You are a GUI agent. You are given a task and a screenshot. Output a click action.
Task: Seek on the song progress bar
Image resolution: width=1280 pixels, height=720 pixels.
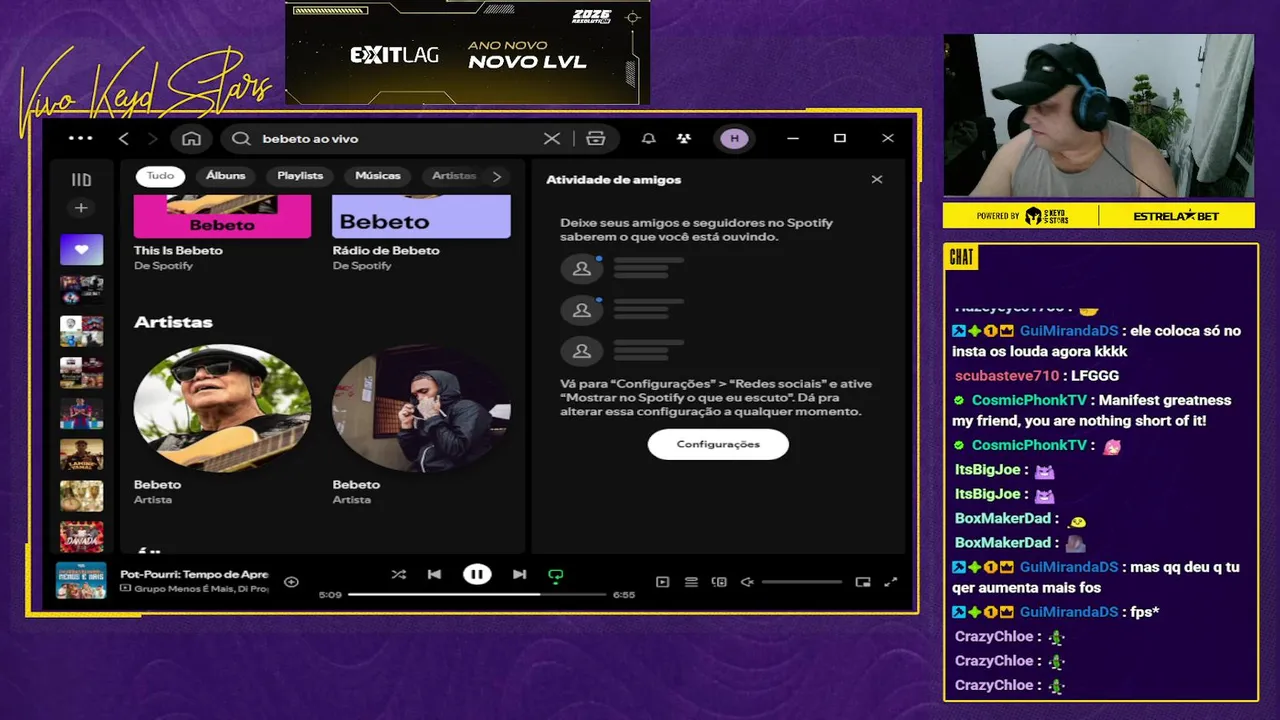477,594
